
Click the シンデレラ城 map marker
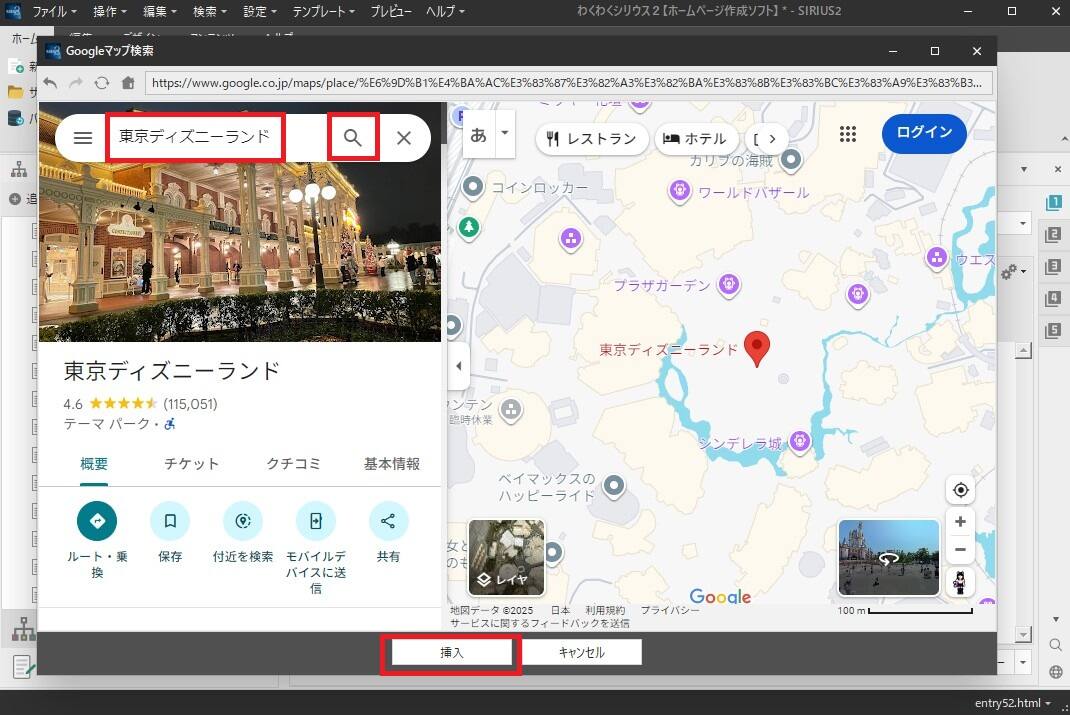tap(800, 441)
